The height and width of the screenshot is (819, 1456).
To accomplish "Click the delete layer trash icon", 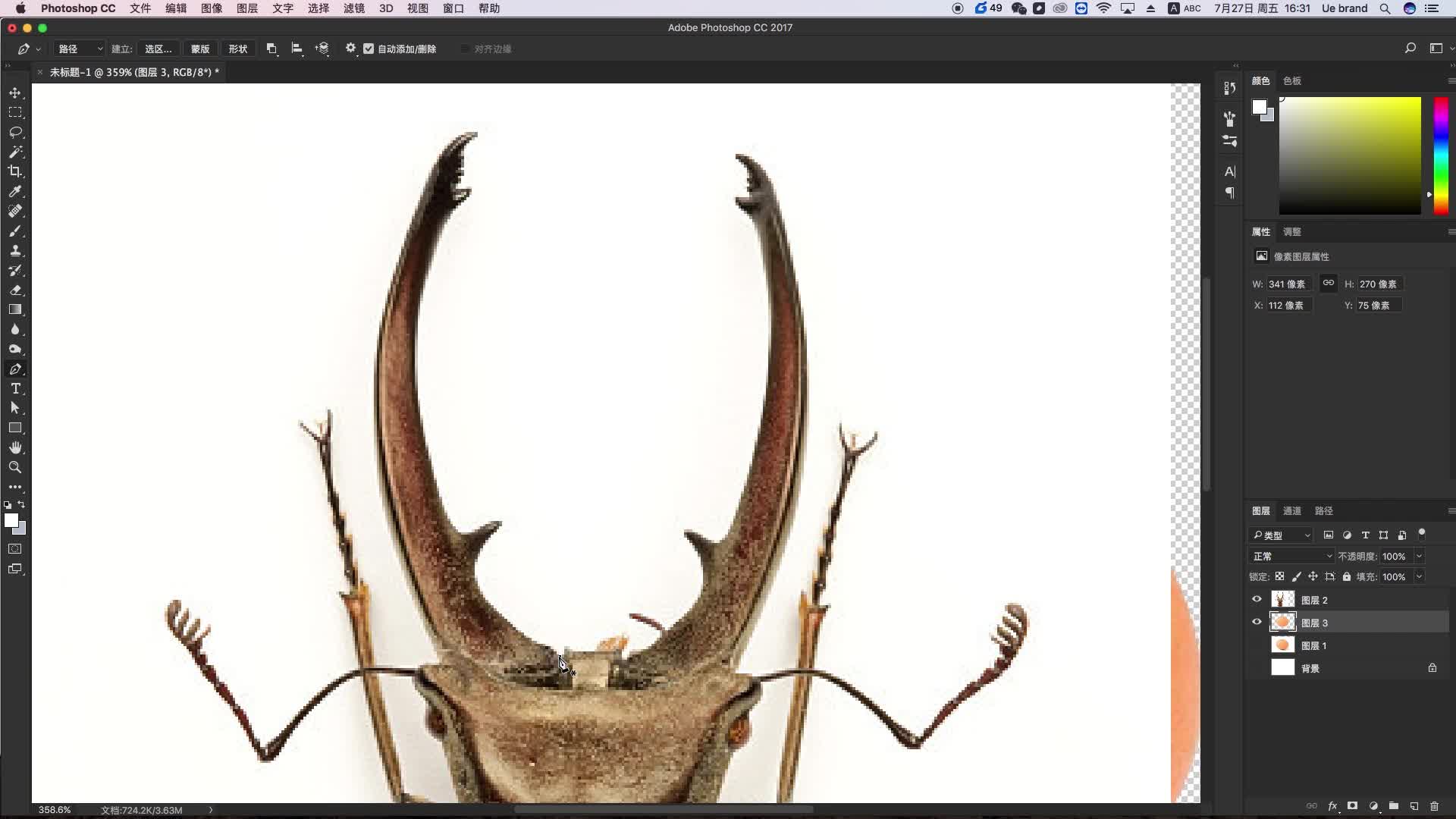I will 1434,806.
